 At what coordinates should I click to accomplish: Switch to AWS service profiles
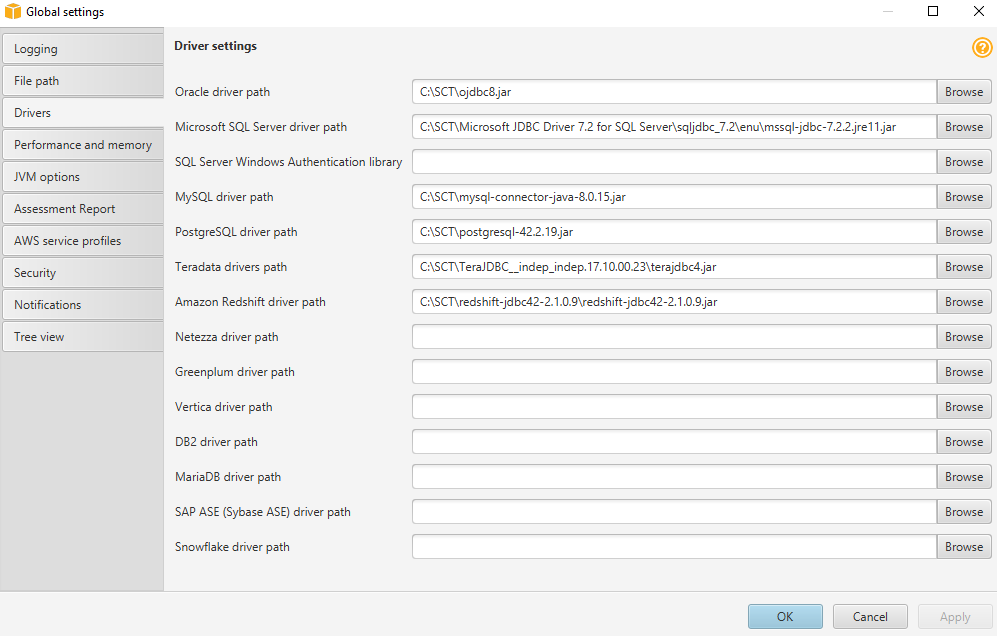(82, 240)
